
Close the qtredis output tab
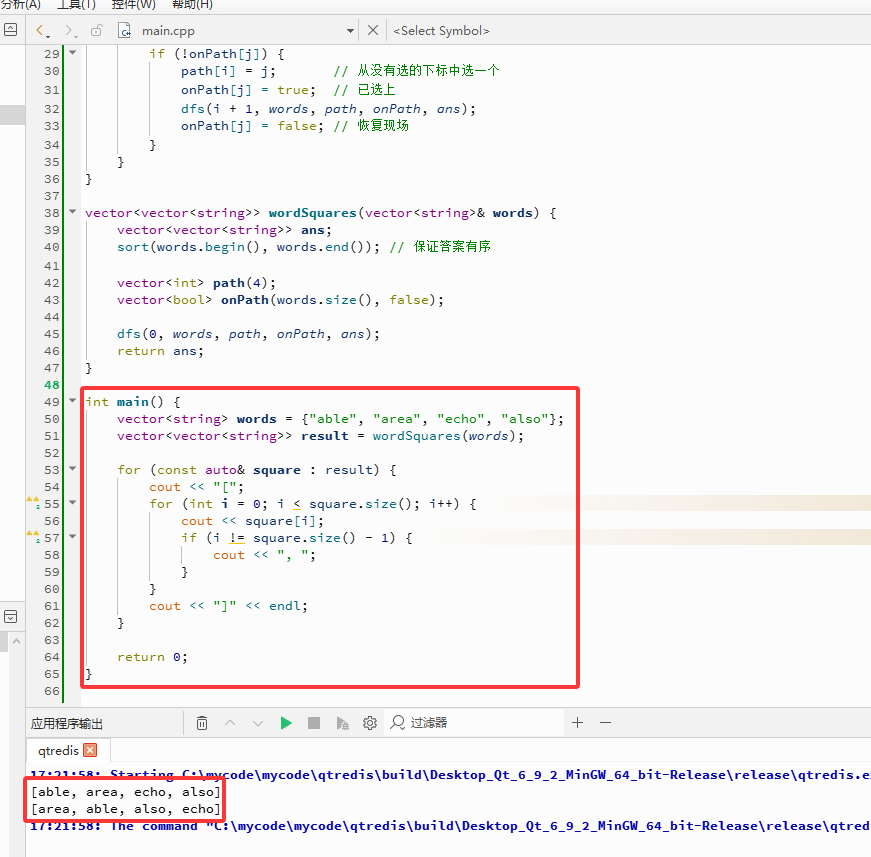pos(90,750)
